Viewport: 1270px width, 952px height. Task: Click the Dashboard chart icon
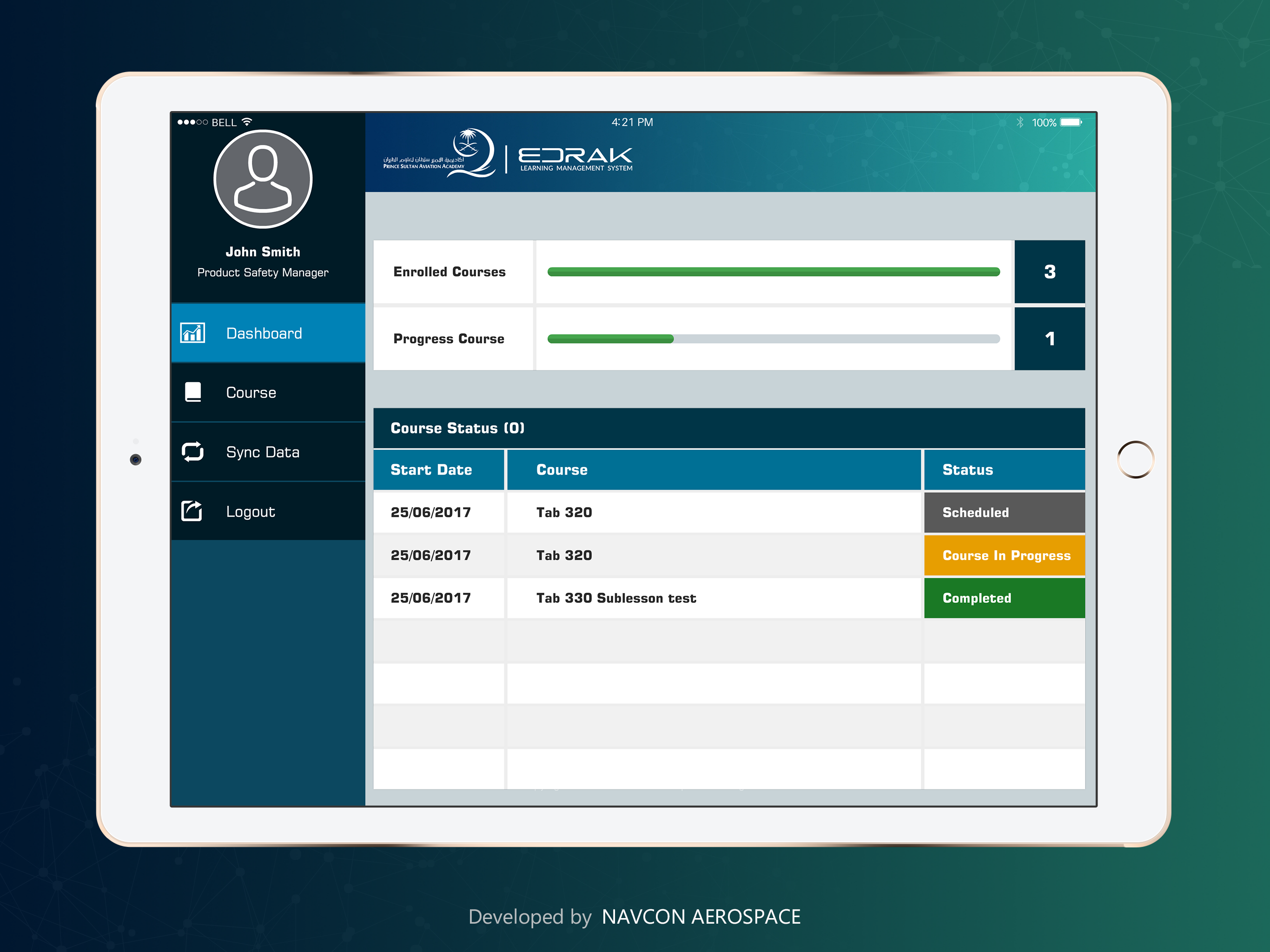coord(192,333)
